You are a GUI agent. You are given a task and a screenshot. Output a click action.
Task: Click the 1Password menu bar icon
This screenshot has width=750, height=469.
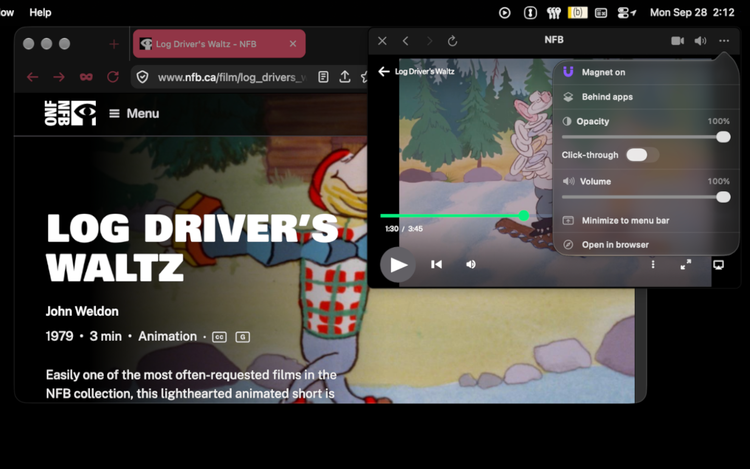click(530, 13)
